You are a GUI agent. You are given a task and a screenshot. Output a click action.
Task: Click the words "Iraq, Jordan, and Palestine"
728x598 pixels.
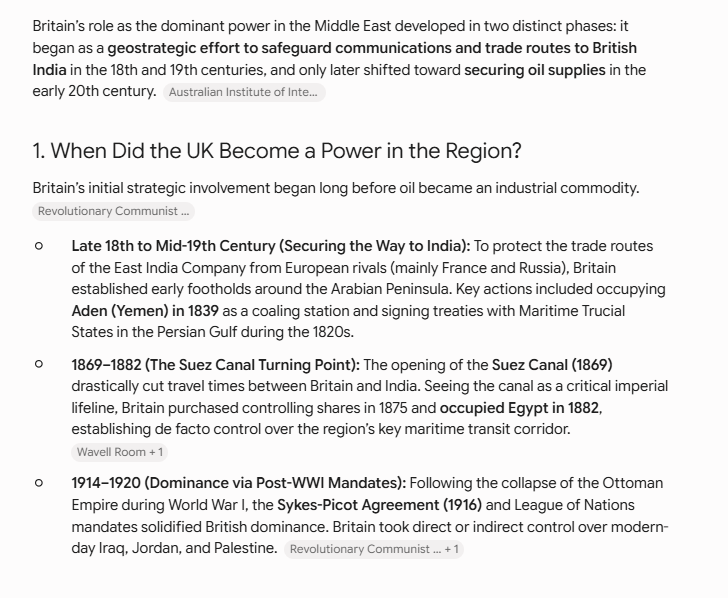(188, 548)
